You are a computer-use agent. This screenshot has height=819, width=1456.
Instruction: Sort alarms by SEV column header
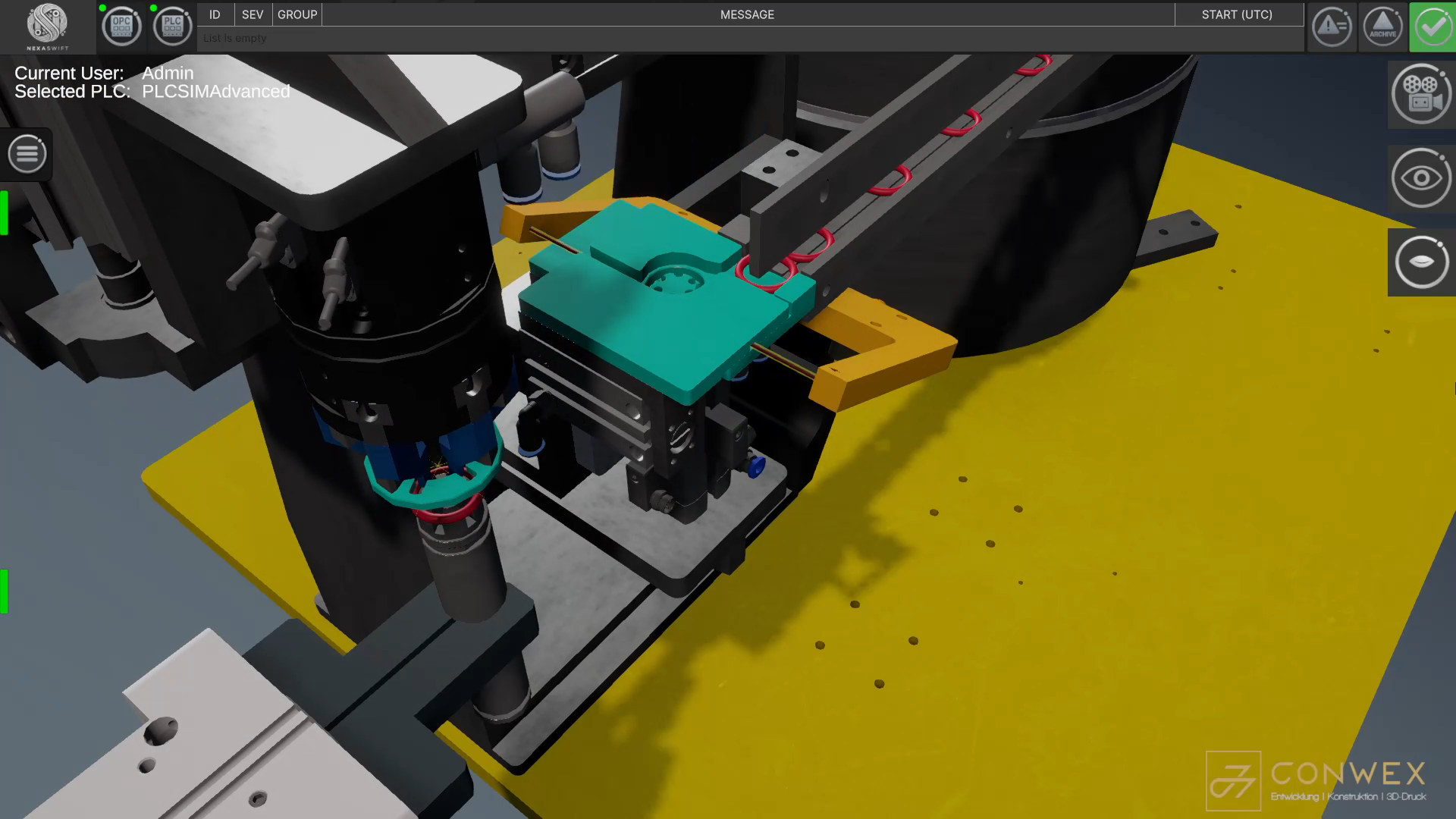point(253,14)
